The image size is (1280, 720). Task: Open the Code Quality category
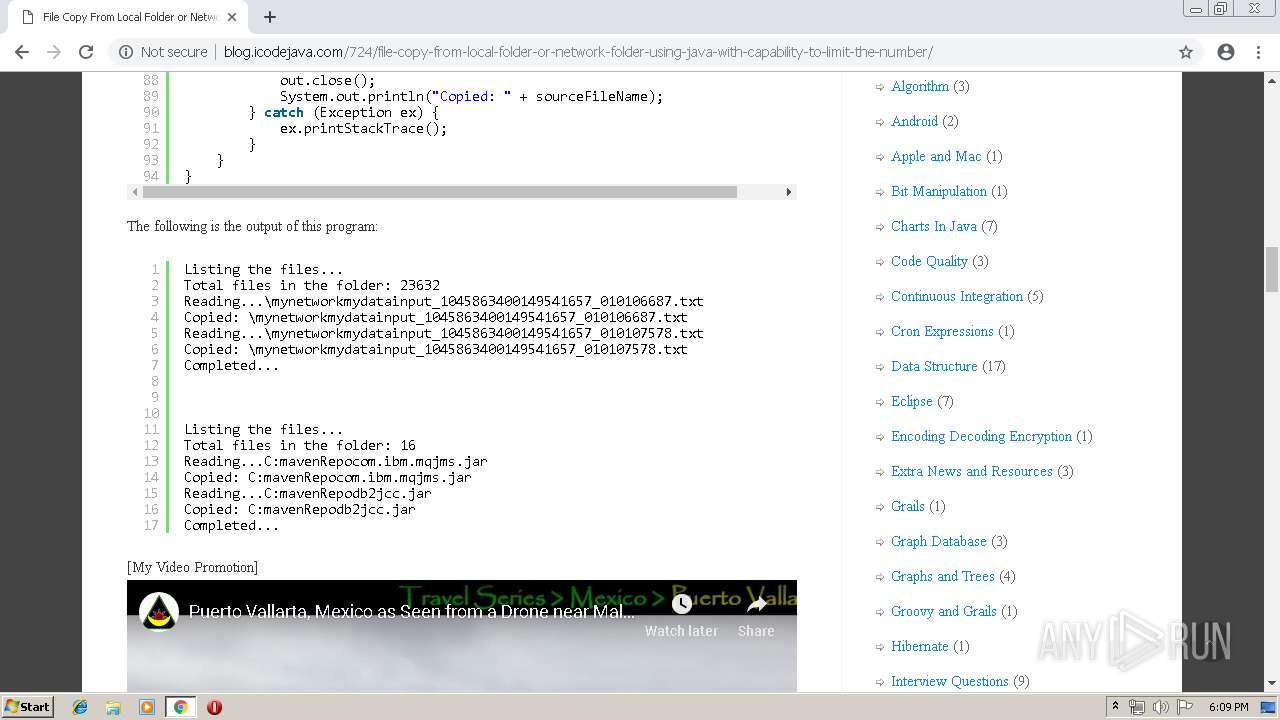tap(929, 261)
